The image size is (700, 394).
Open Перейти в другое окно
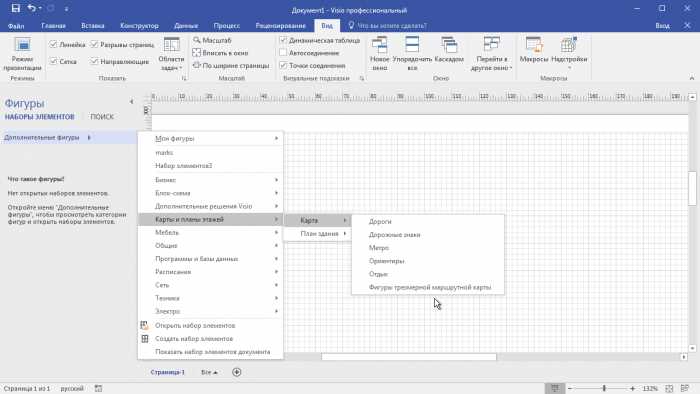pos(492,54)
